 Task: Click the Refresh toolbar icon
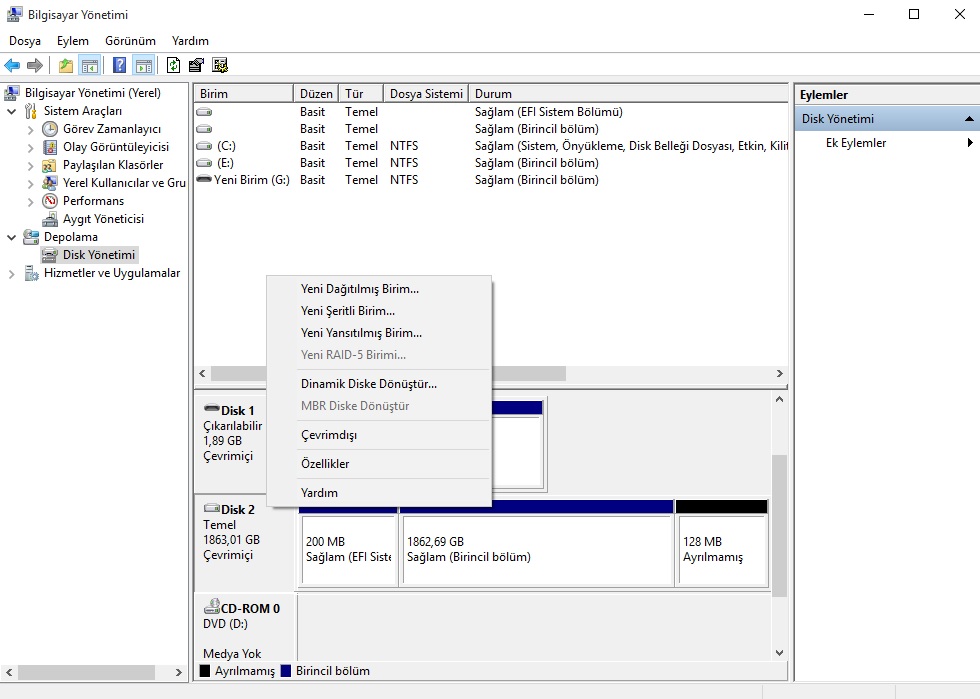click(x=173, y=65)
